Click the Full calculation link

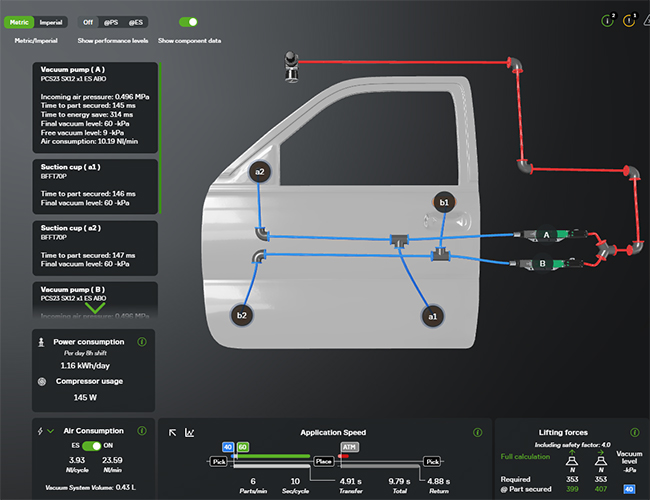tap(525, 456)
